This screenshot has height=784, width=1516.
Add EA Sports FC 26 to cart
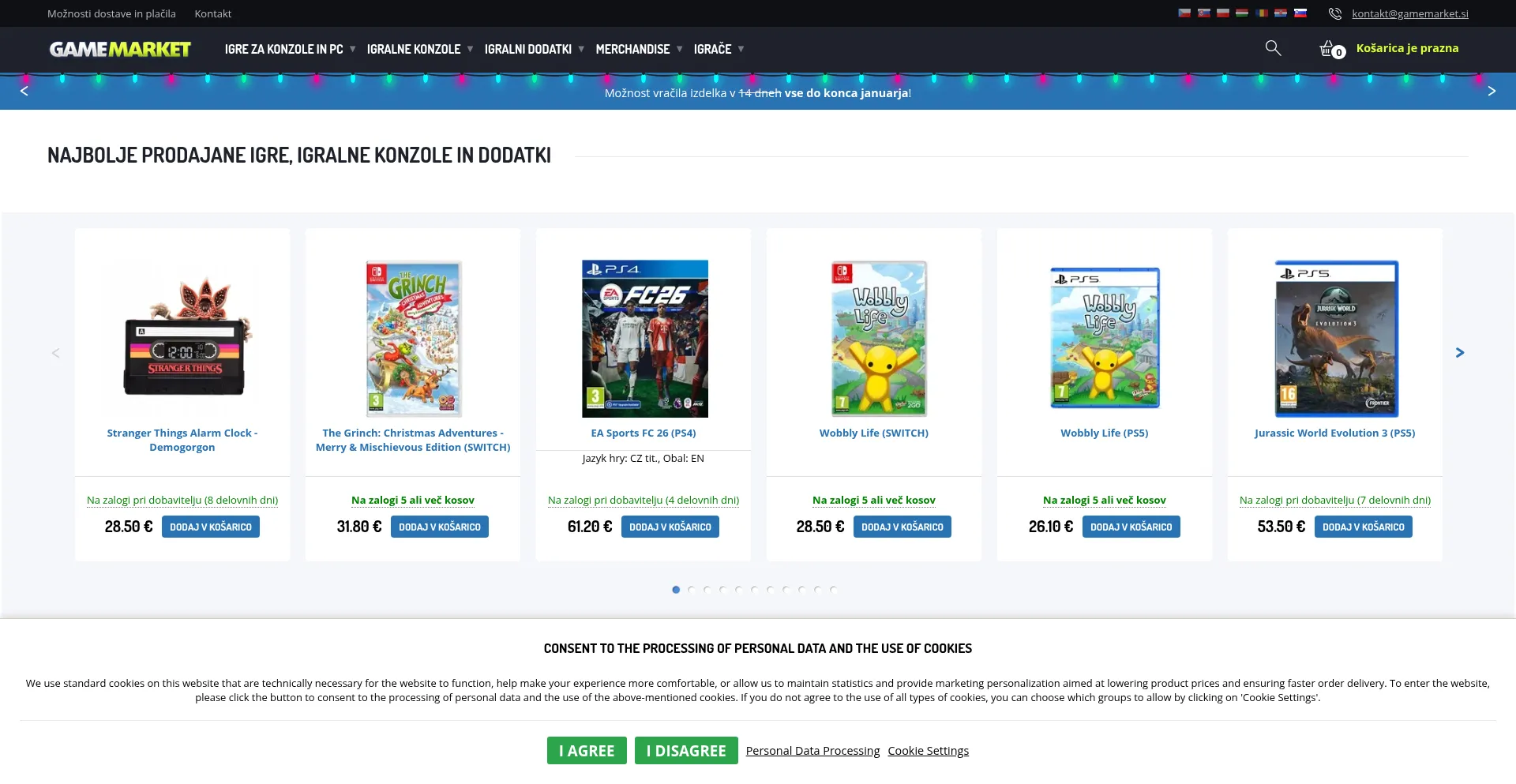(x=670, y=527)
